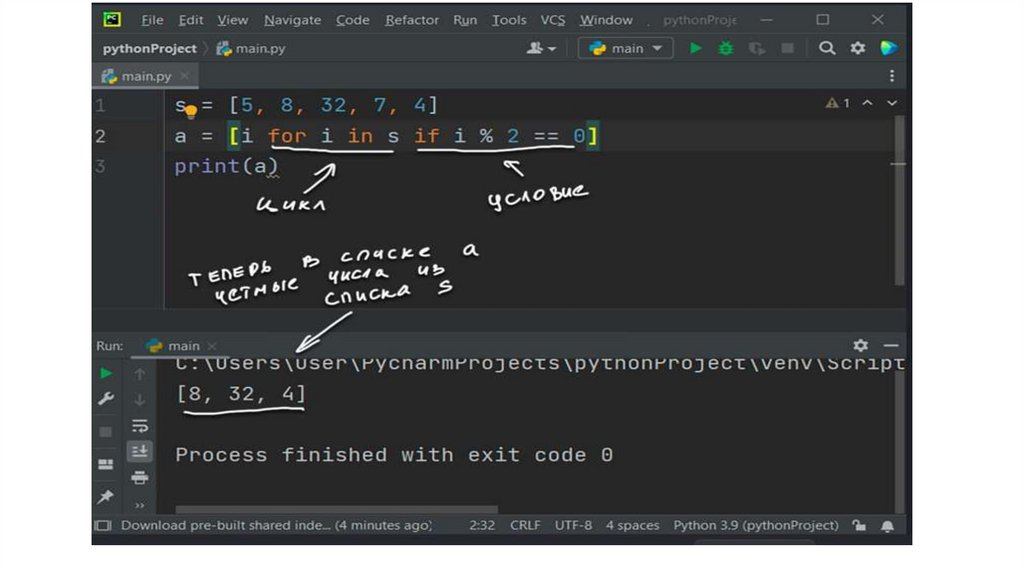Click the Stop square in top toolbar
The image size is (1024, 574).
tap(788, 48)
